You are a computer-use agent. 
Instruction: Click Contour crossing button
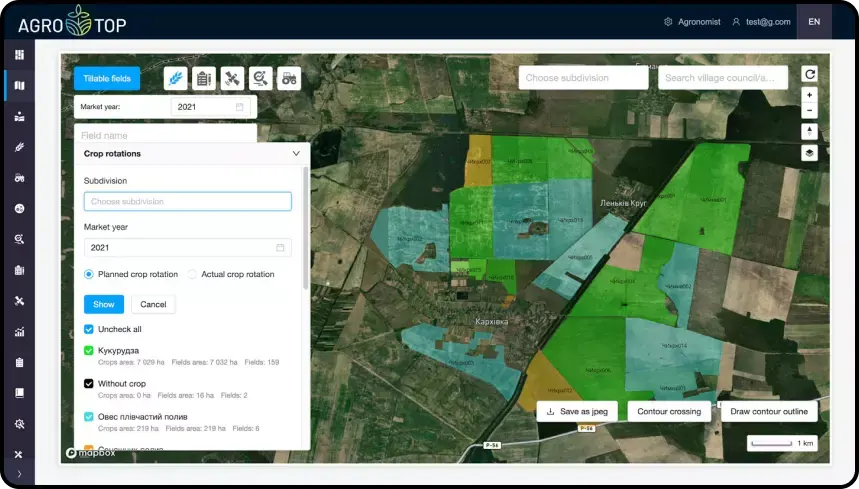(669, 411)
